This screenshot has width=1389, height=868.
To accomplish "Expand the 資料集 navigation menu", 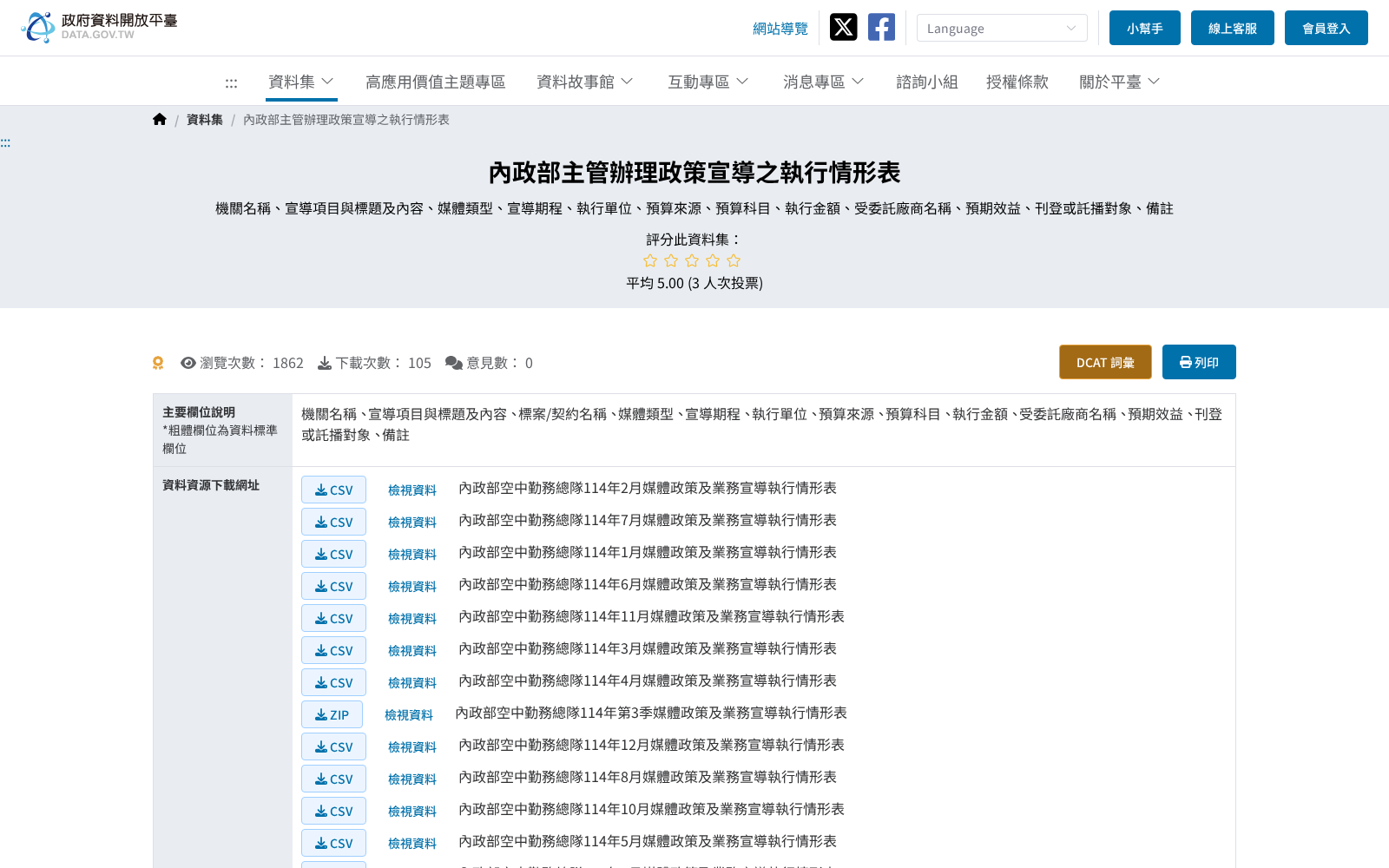I will [301, 82].
